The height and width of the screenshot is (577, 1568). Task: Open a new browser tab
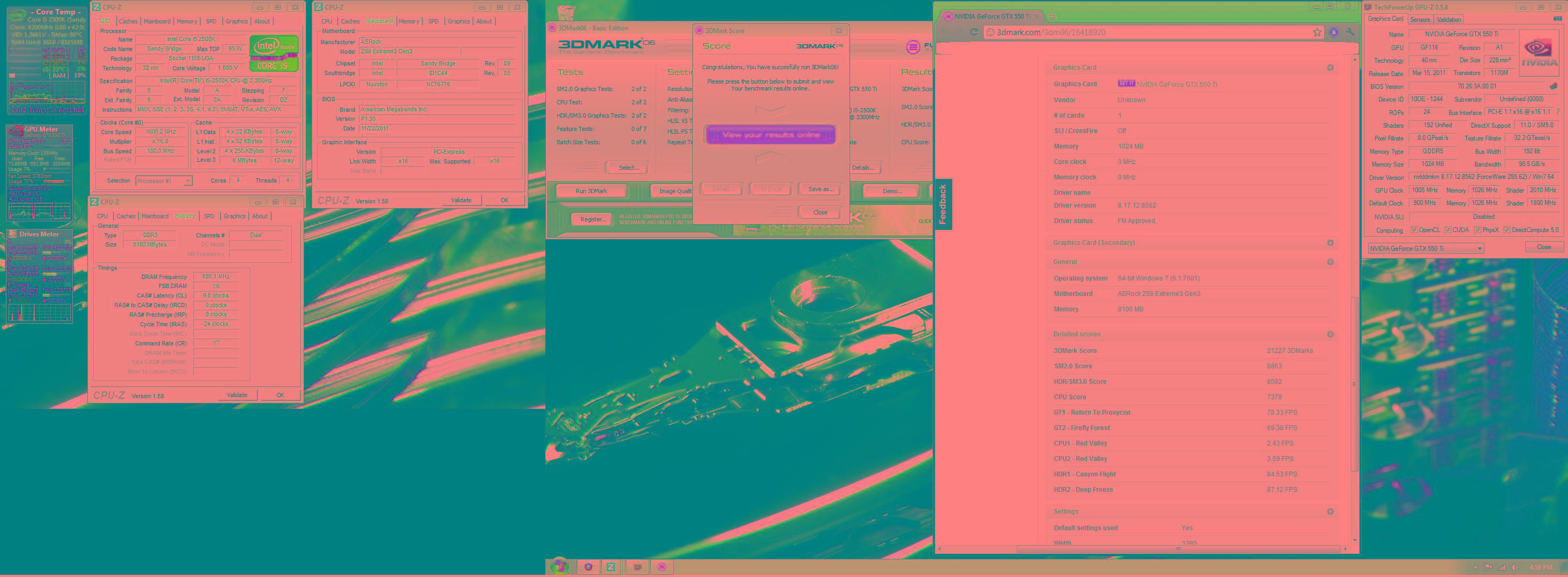coord(1052,17)
